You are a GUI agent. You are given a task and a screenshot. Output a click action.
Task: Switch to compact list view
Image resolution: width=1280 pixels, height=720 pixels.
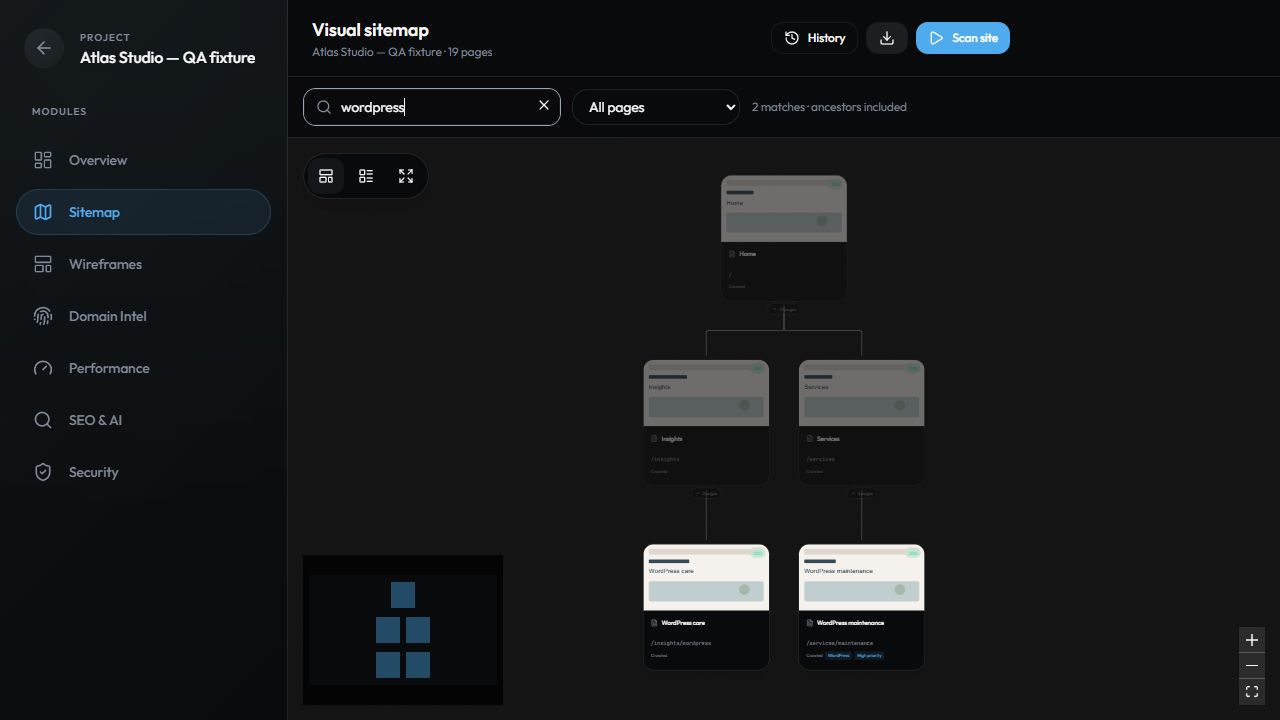(x=366, y=176)
